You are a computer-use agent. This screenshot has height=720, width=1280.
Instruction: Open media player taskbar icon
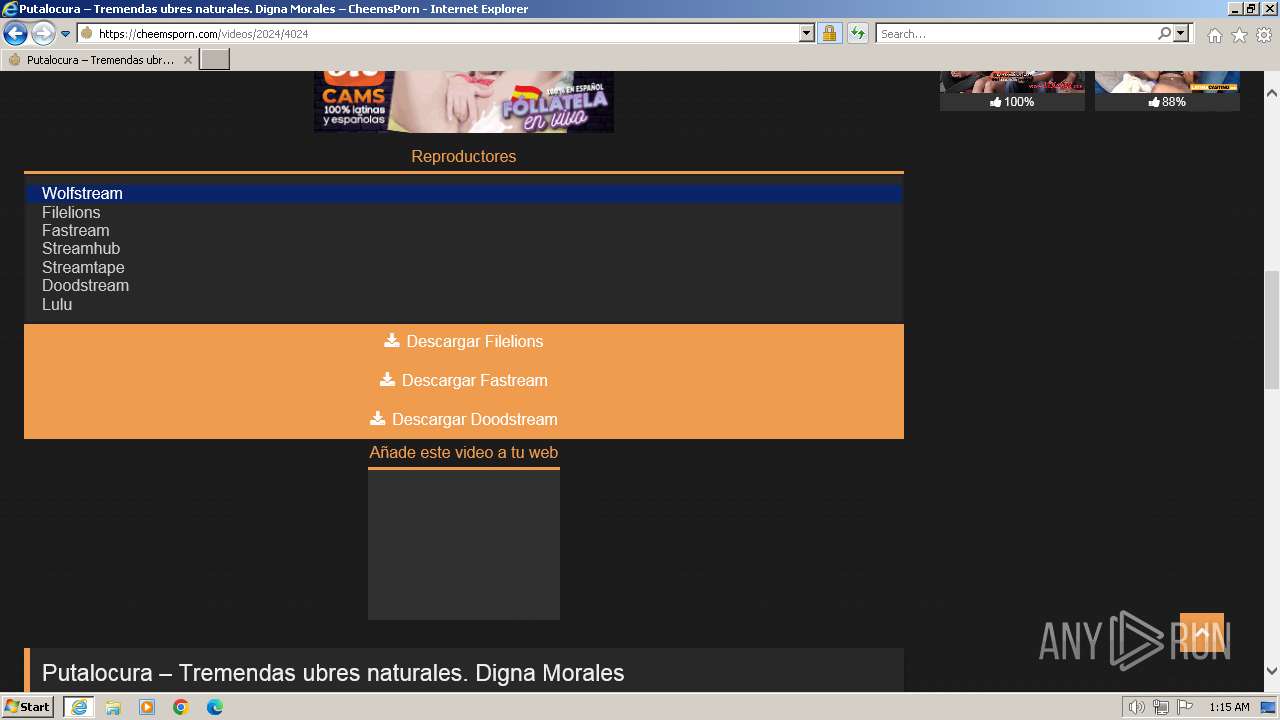(x=147, y=707)
